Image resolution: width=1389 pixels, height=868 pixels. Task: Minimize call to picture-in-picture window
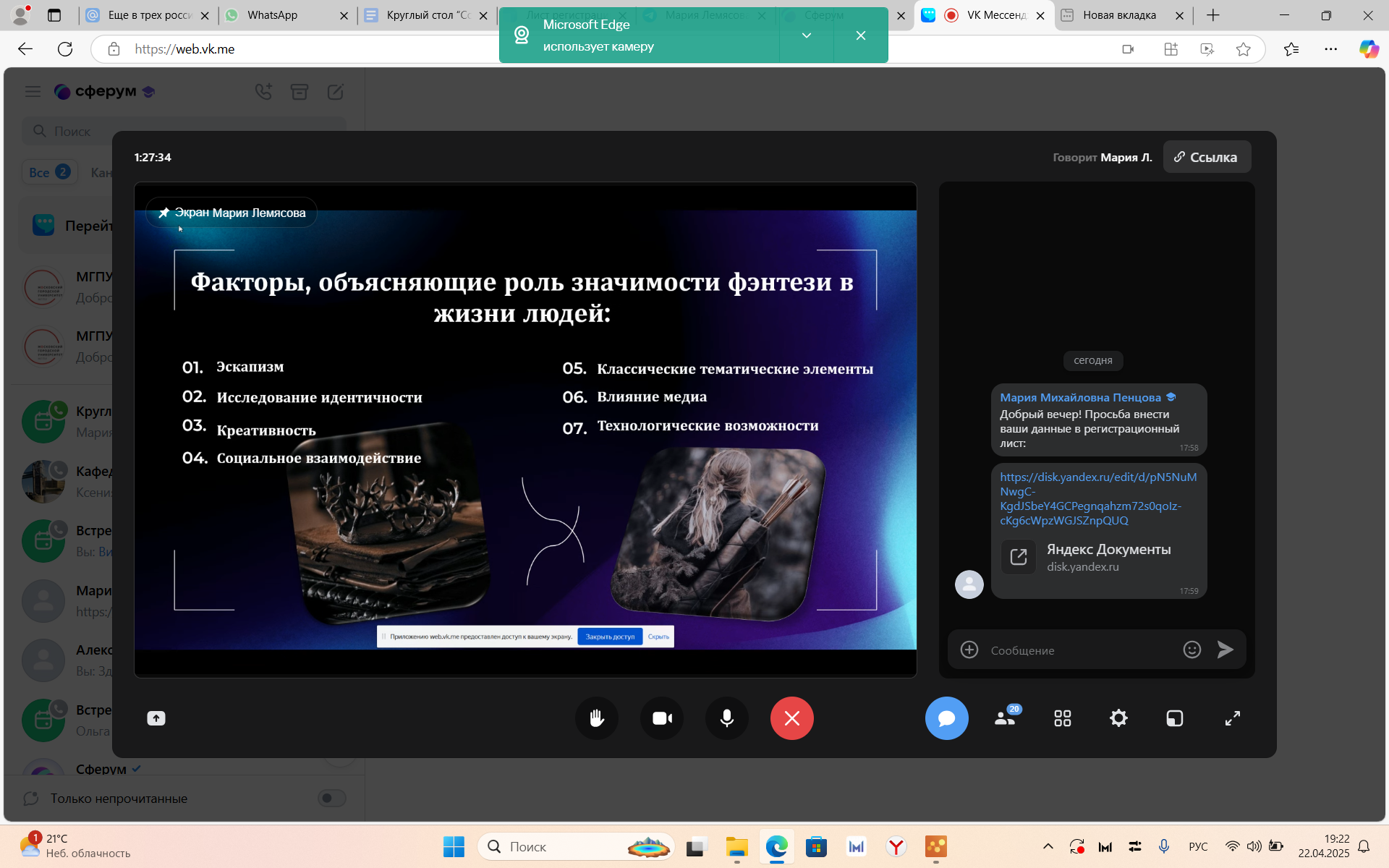(x=1175, y=718)
